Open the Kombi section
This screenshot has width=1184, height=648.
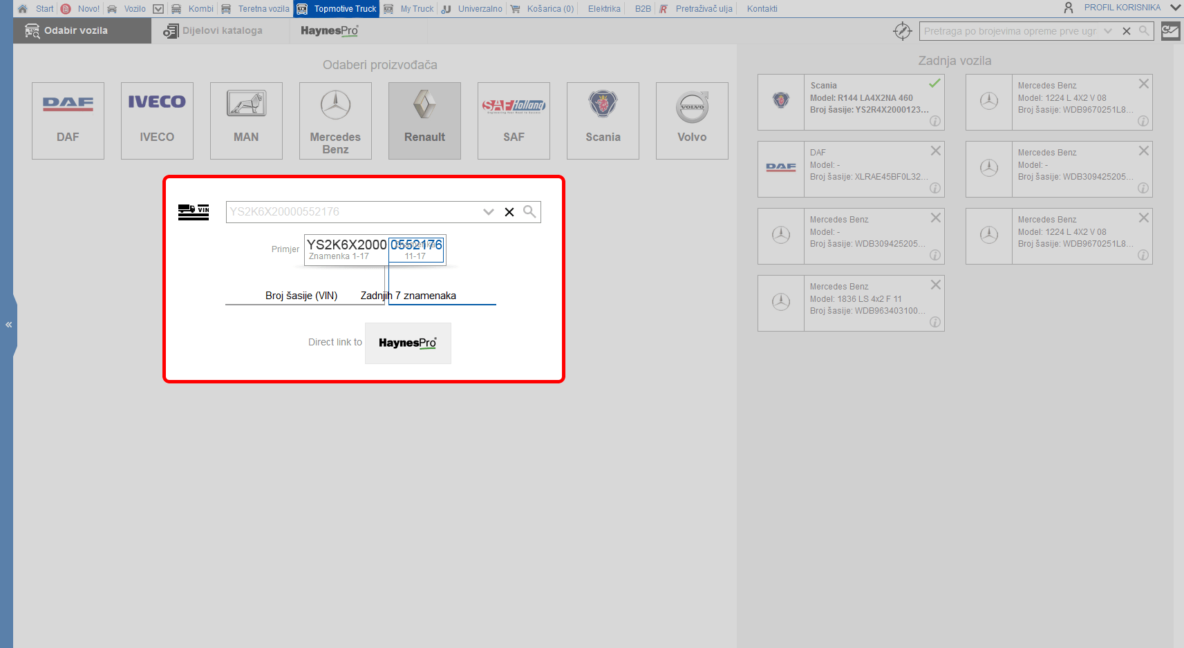pyautogui.click(x=201, y=9)
